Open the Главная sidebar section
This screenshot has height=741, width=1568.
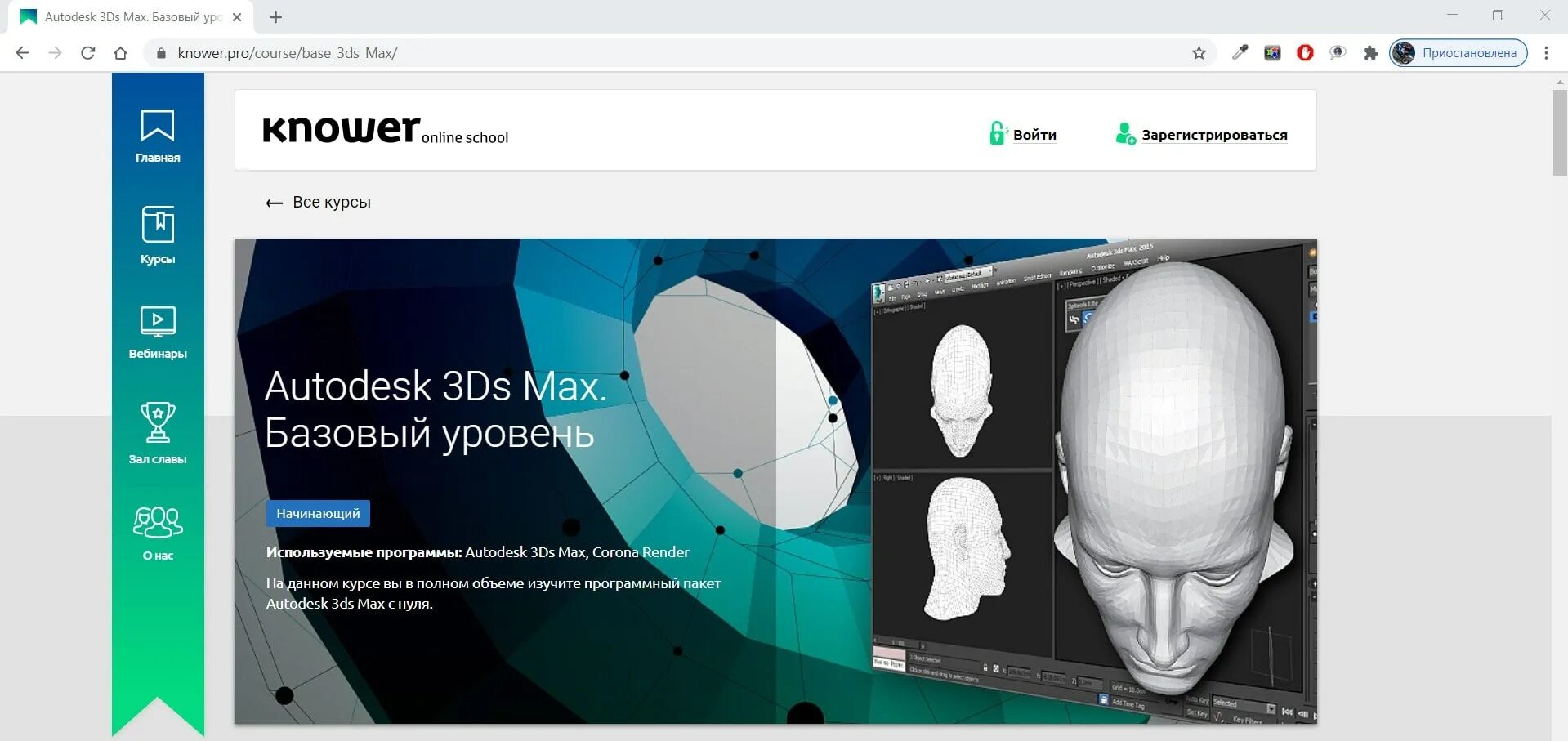[158, 136]
